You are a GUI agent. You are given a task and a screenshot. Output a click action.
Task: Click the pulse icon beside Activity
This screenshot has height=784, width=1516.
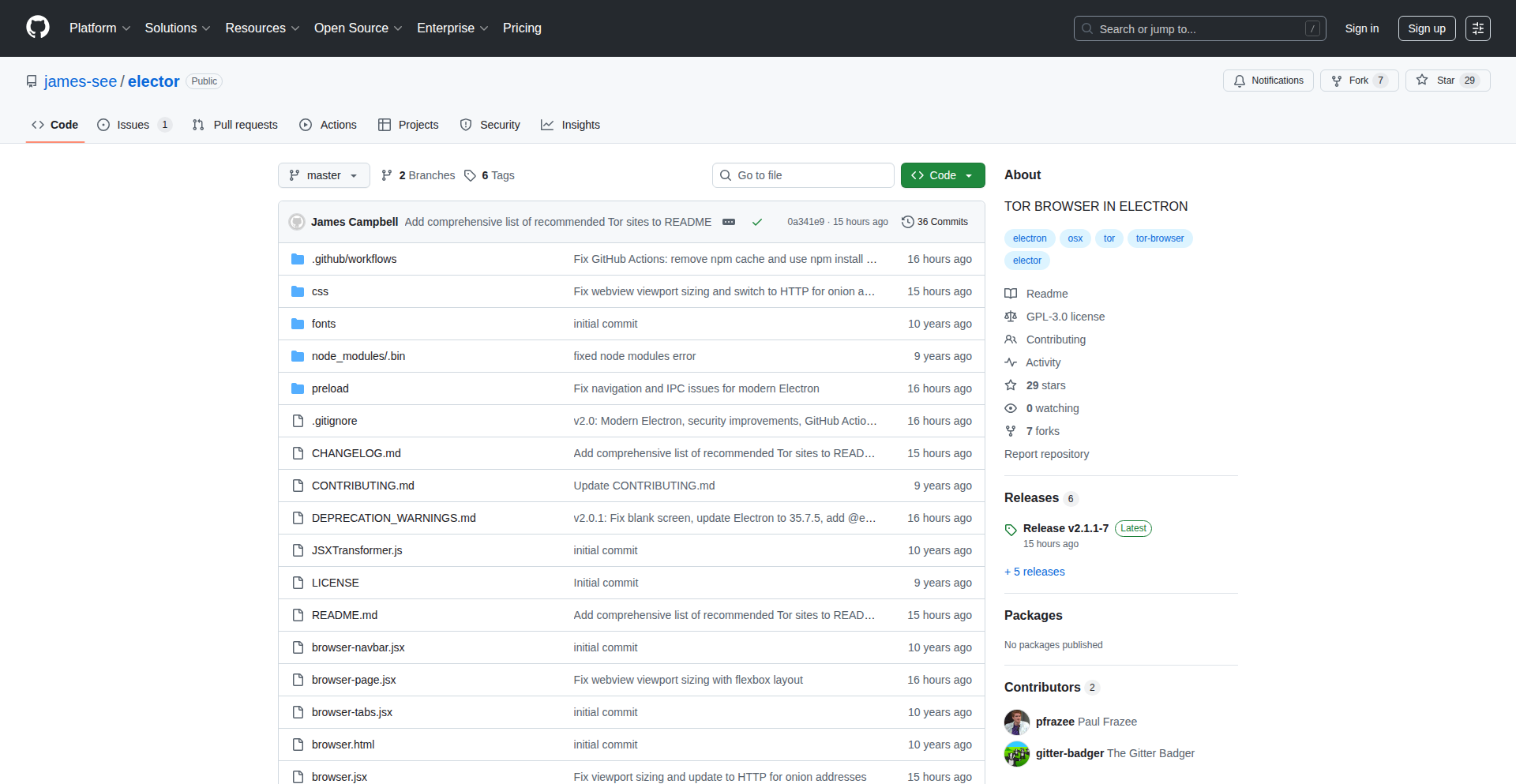click(1011, 362)
